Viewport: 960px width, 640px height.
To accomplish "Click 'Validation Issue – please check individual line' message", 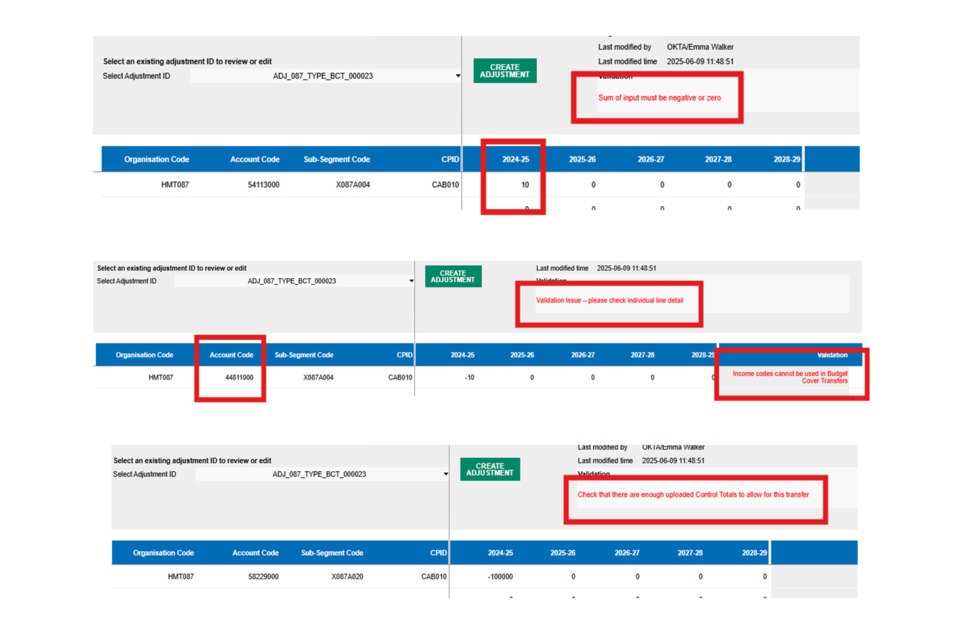I will tap(609, 300).
